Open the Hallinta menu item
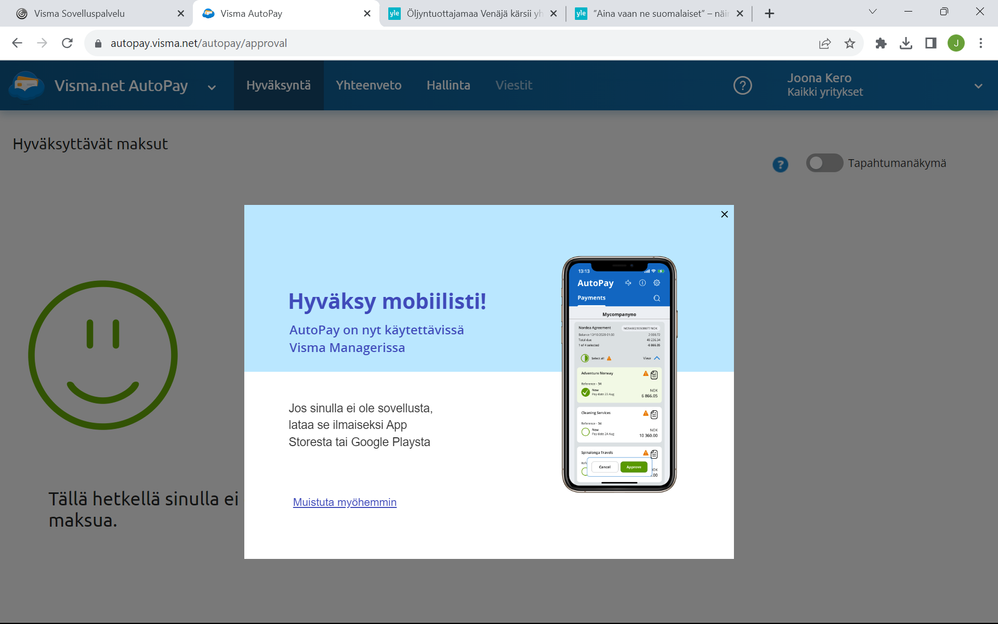 coord(448,85)
